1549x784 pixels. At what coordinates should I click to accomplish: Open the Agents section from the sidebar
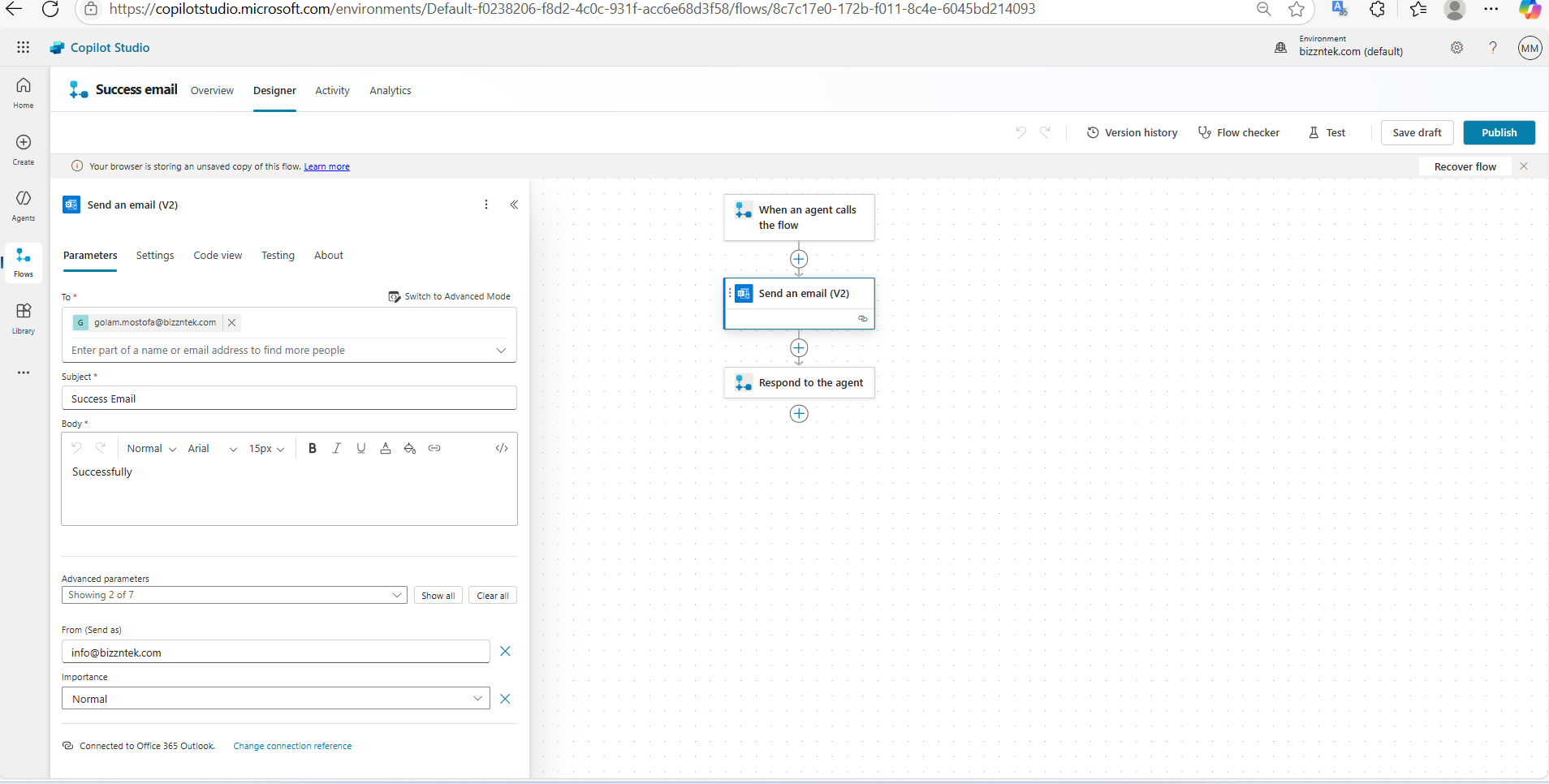click(23, 202)
